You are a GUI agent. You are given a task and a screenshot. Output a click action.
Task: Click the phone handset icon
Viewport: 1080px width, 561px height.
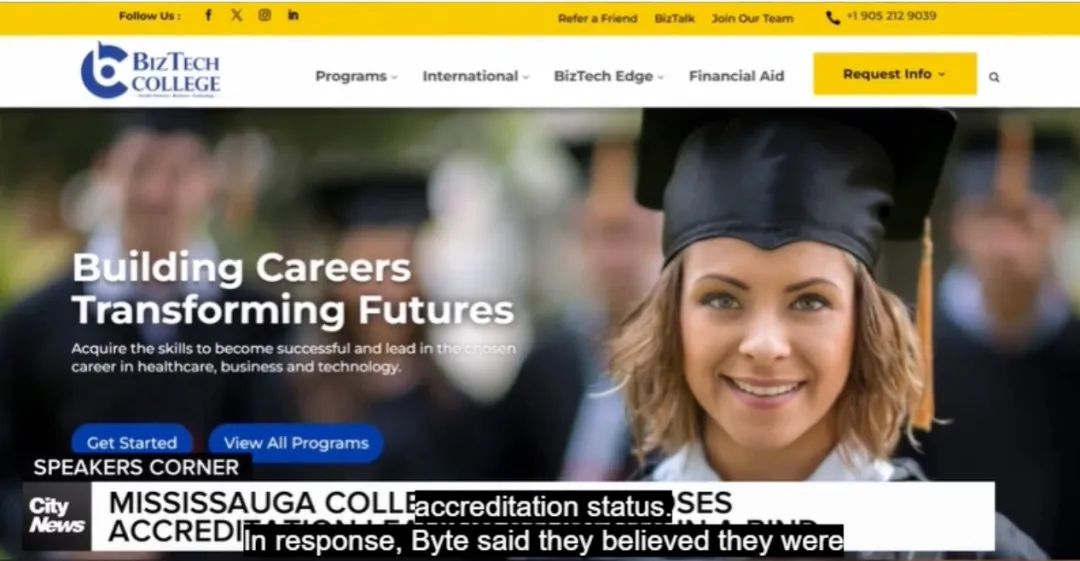tap(833, 18)
